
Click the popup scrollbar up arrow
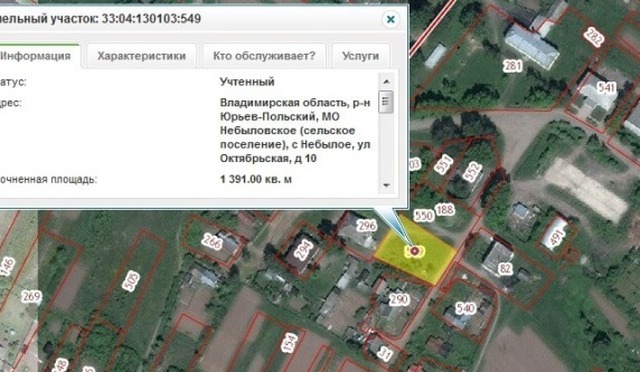(x=386, y=82)
